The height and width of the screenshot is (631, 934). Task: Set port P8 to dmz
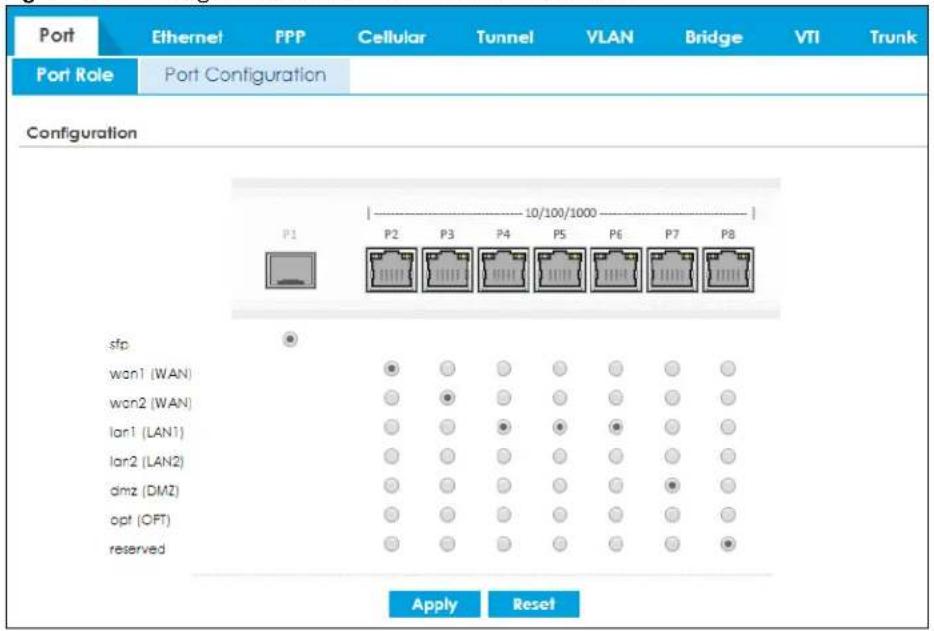728,485
